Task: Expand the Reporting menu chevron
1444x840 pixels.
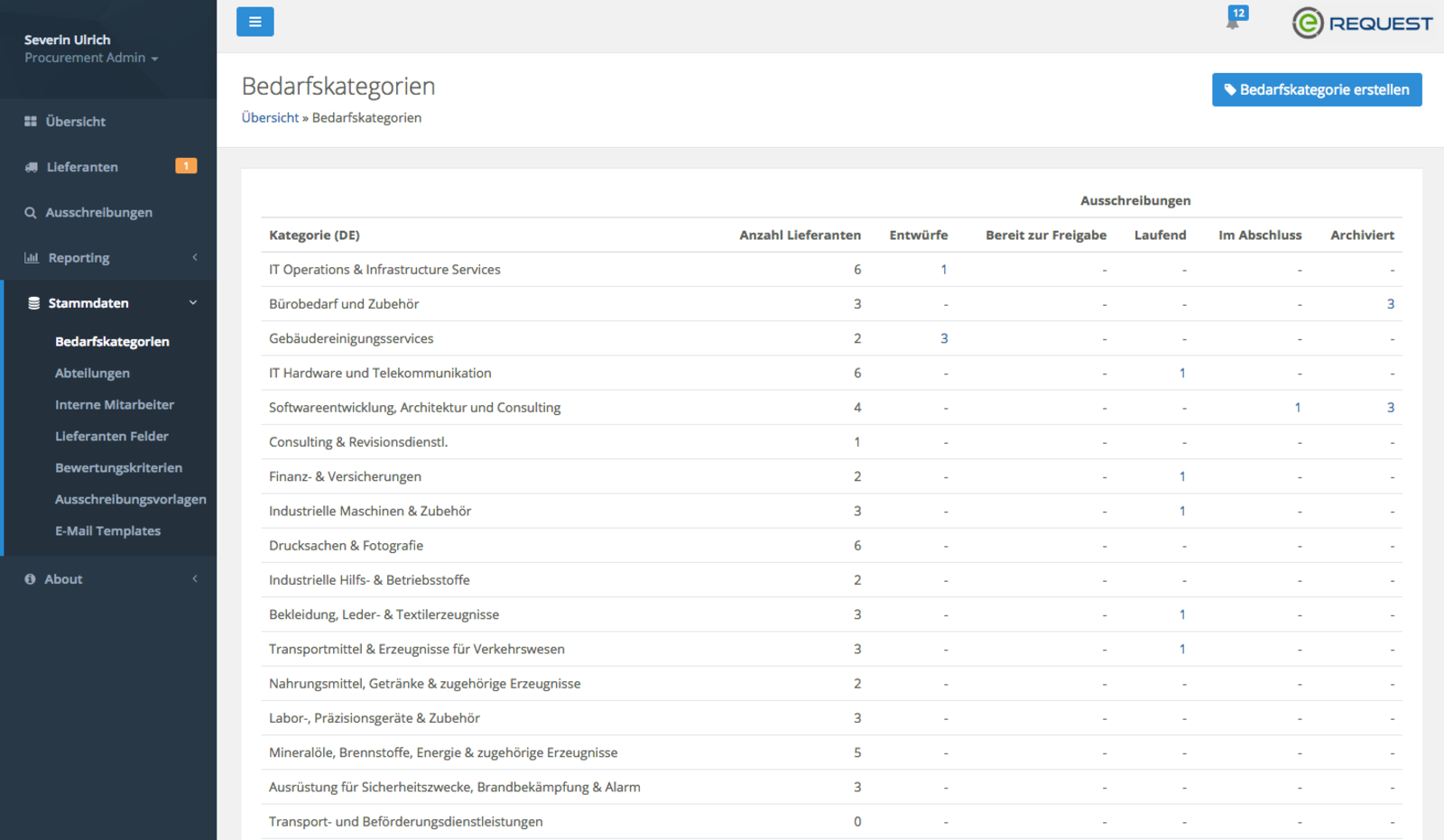Action: click(x=195, y=258)
